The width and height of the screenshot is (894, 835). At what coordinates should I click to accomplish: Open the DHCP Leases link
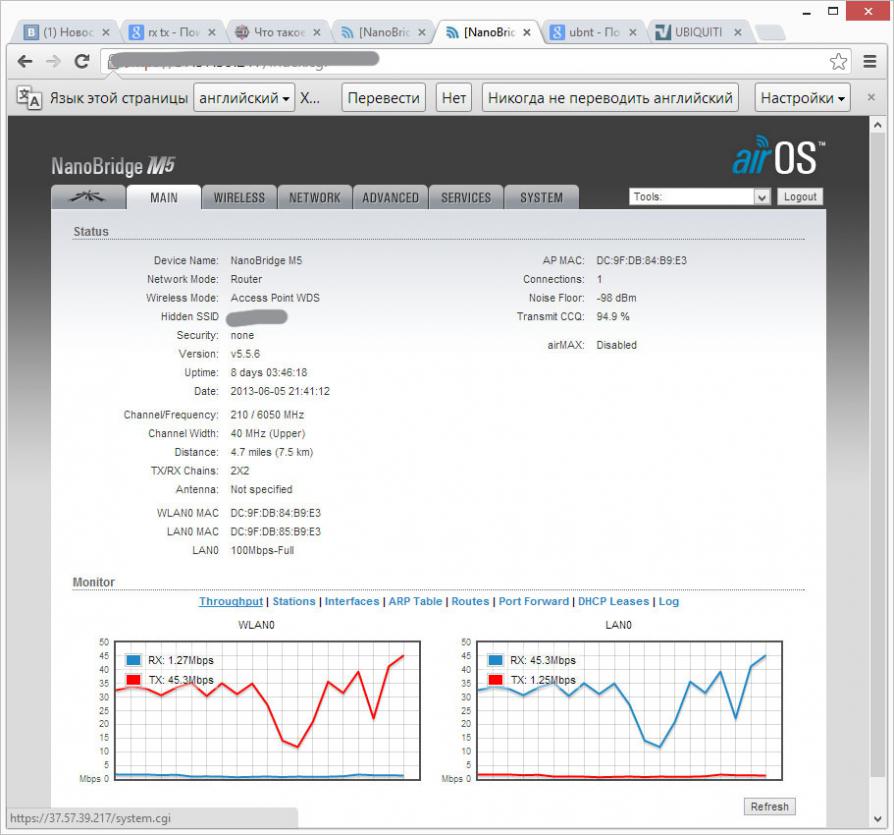[x=613, y=602]
